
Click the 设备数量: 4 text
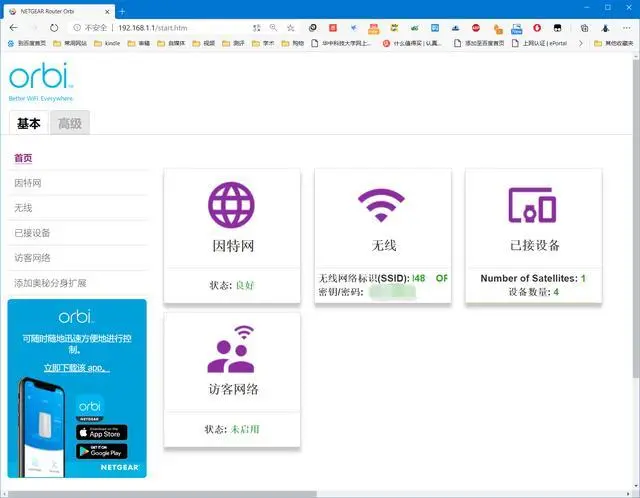(533, 292)
